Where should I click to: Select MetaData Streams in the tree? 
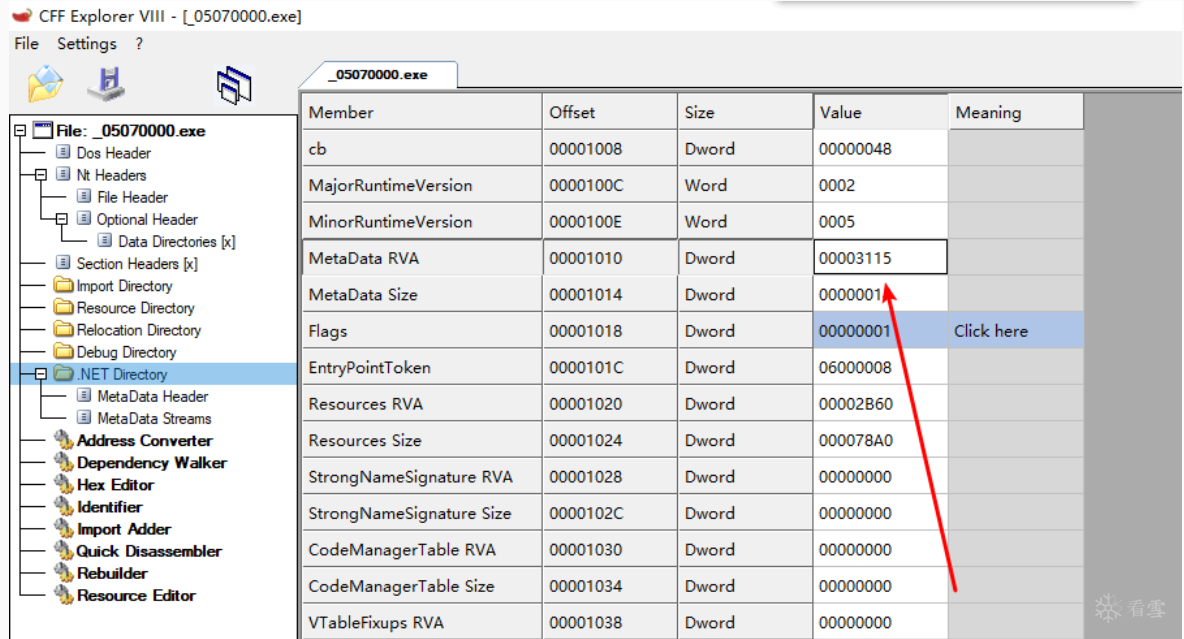[154, 418]
